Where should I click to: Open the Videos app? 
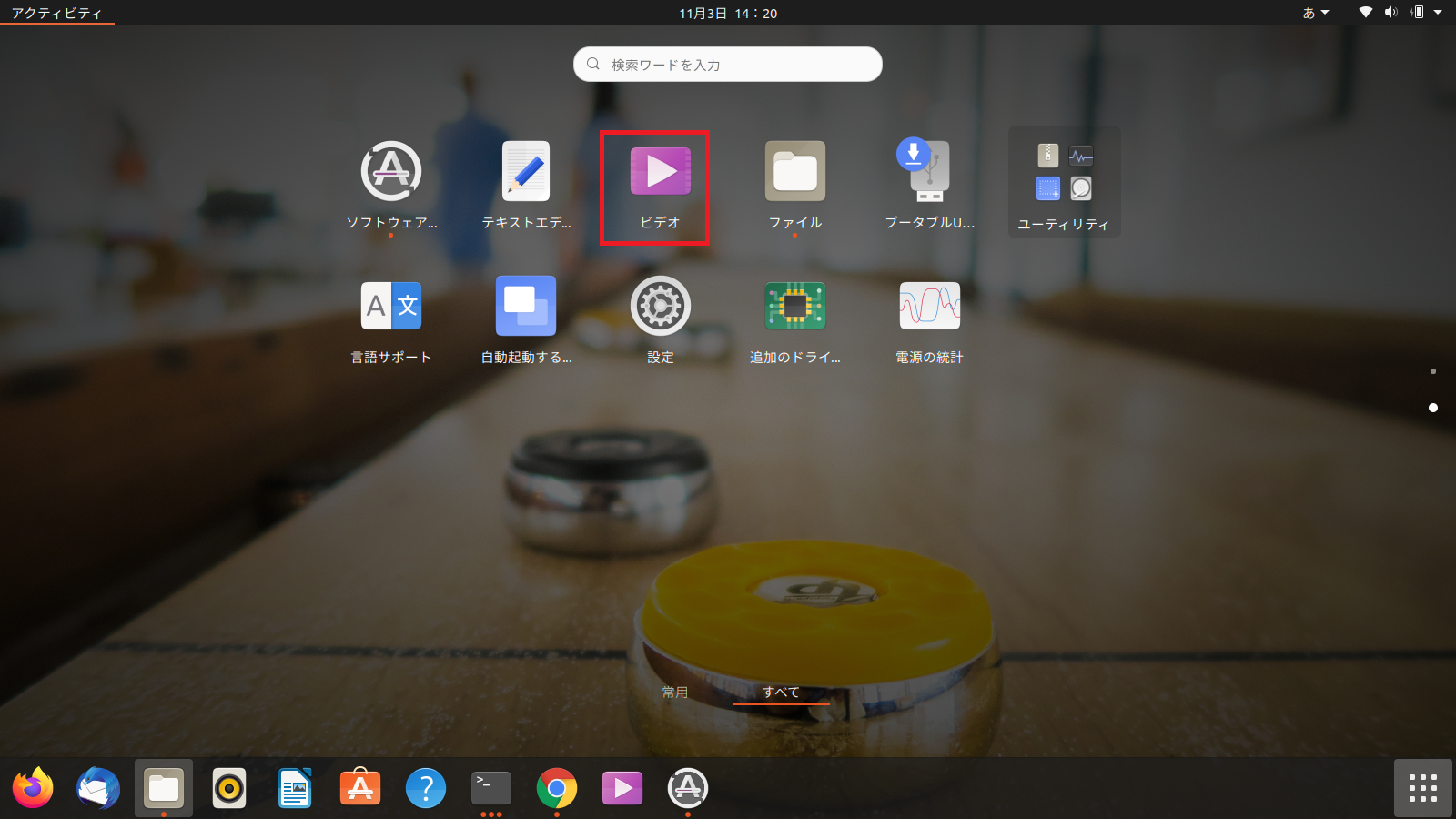click(660, 170)
